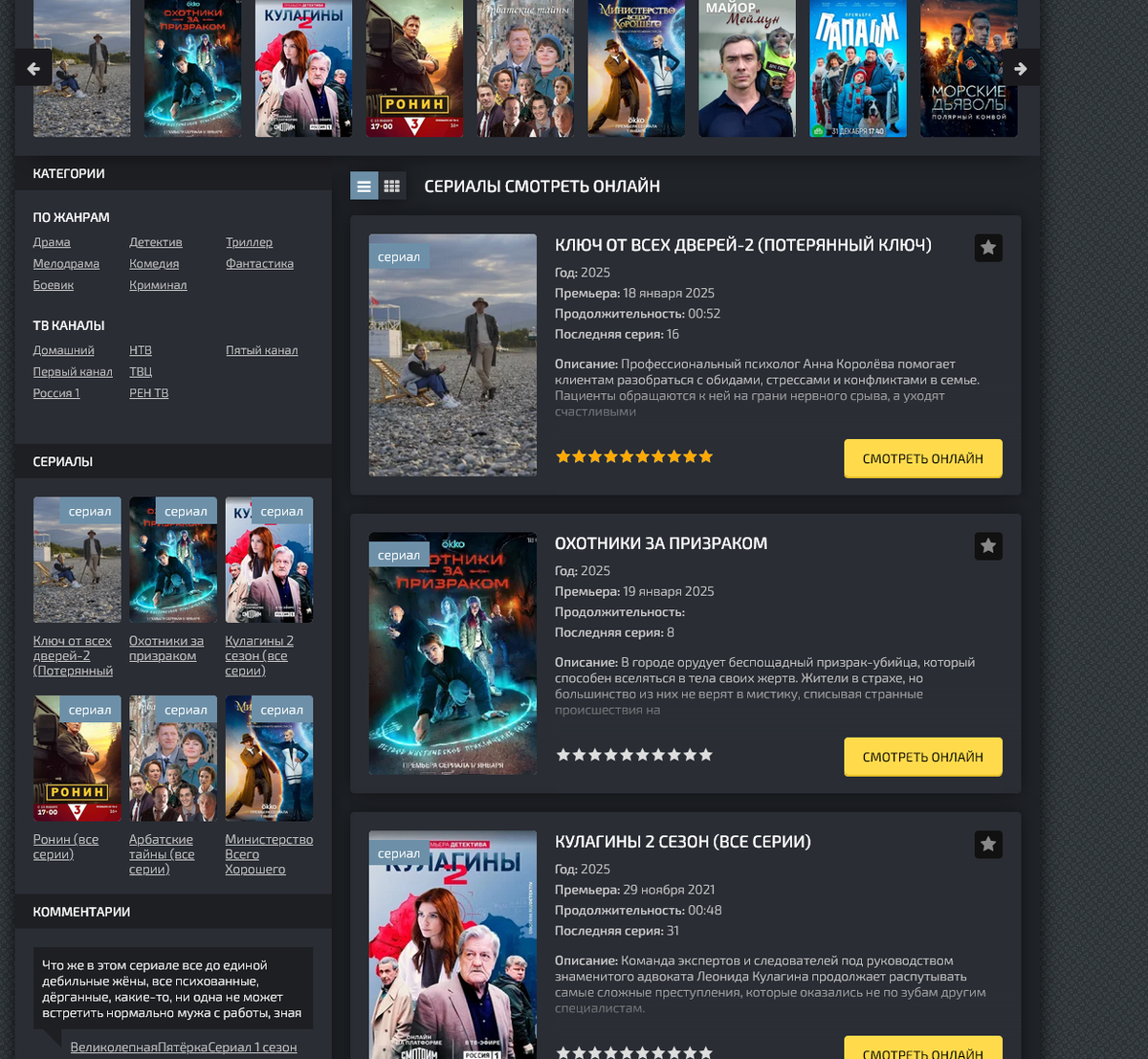The width and height of the screenshot is (1148, 1059).
Task: Open the Фантастика genre link
Action: [259, 263]
